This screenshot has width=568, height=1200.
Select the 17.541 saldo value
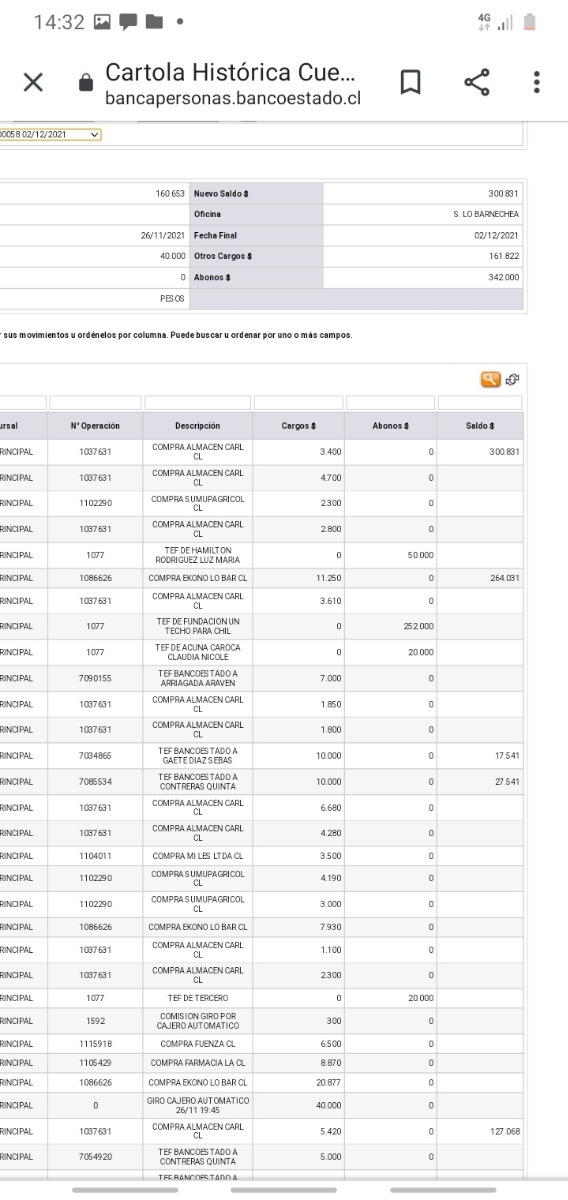(x=508, y=756)
